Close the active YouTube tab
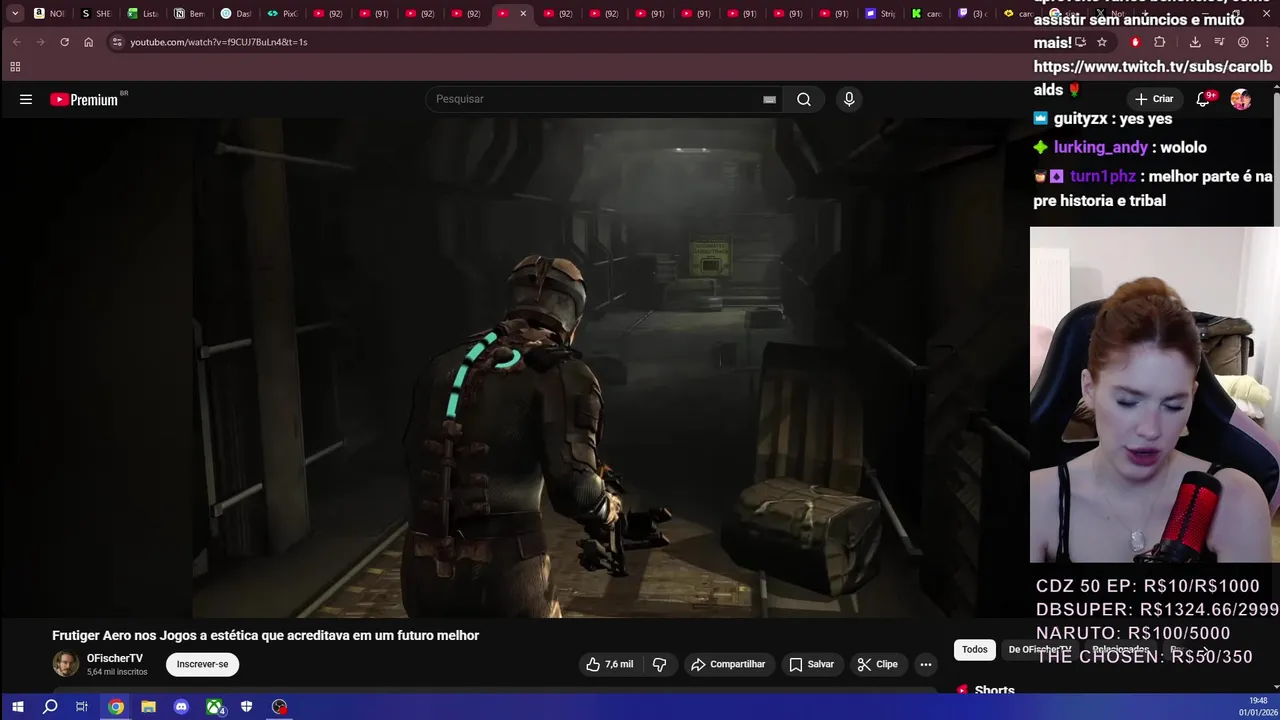The height and width of the screenshot is (720, 1280). pyautogui.click(x=523, y=14)
